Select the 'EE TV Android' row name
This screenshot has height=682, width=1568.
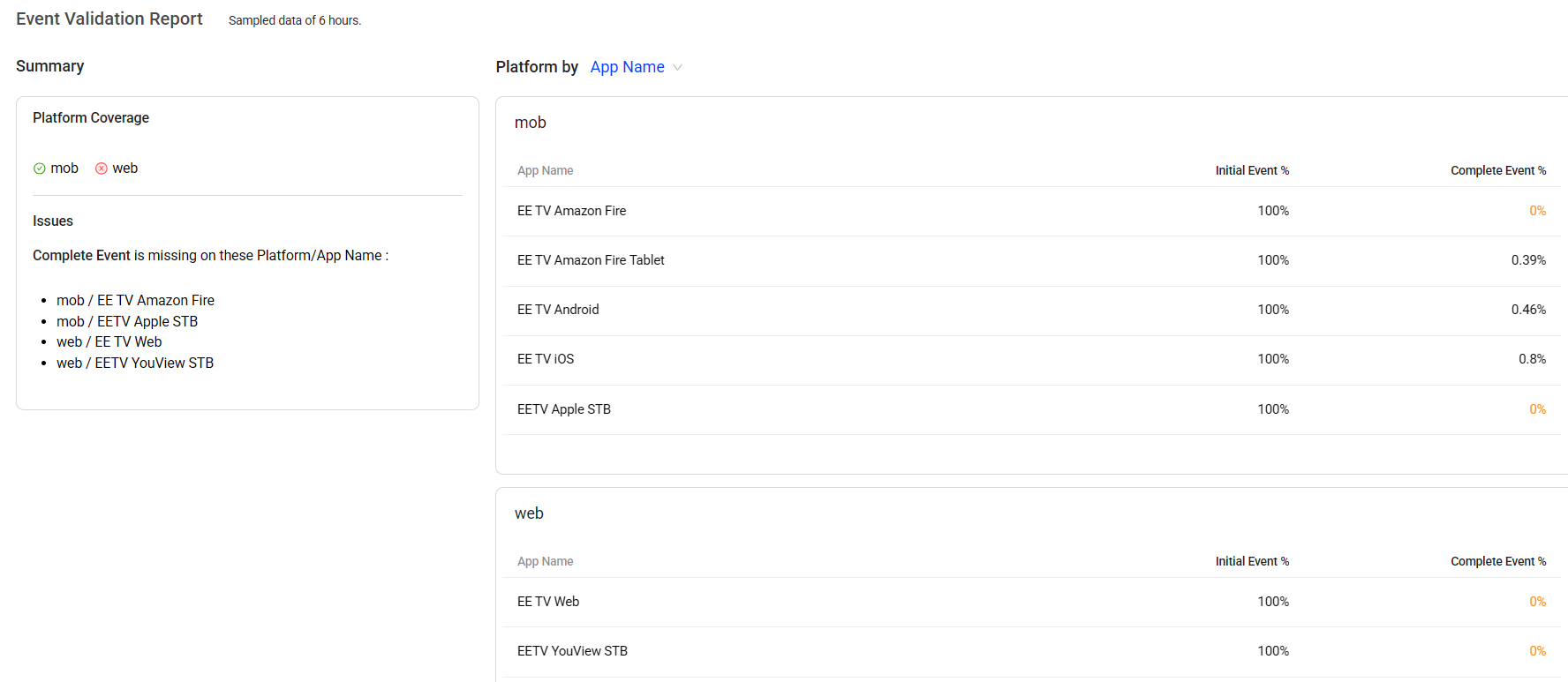coord(558,310)
